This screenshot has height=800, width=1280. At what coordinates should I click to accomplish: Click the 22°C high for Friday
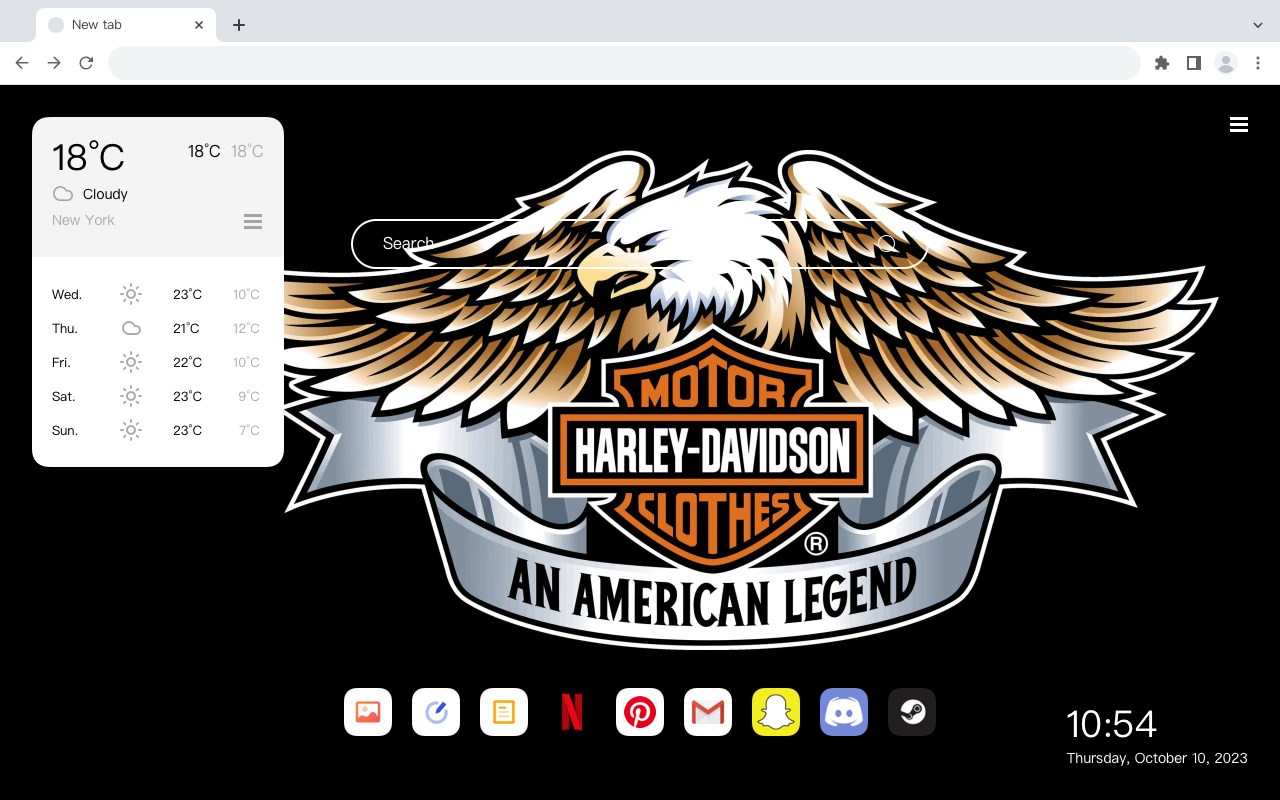pyautogui.click(x=187, y=362)
